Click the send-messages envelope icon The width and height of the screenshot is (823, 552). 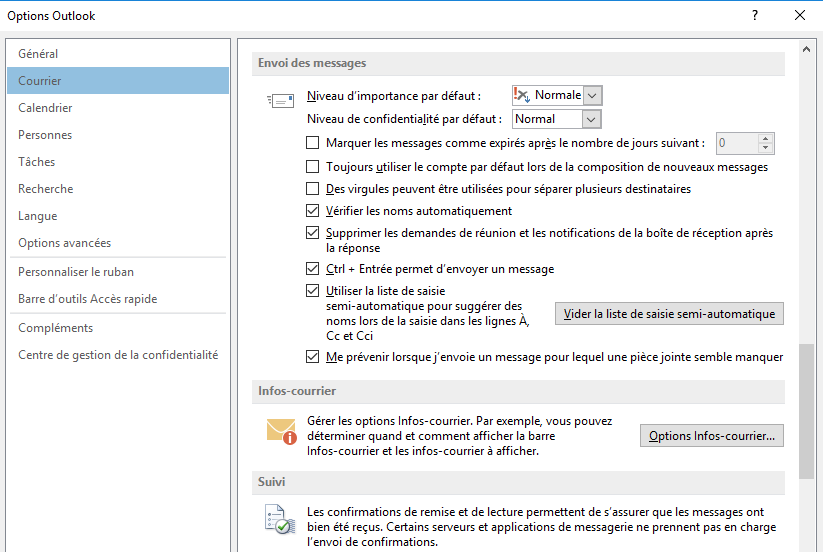(280, 100)
